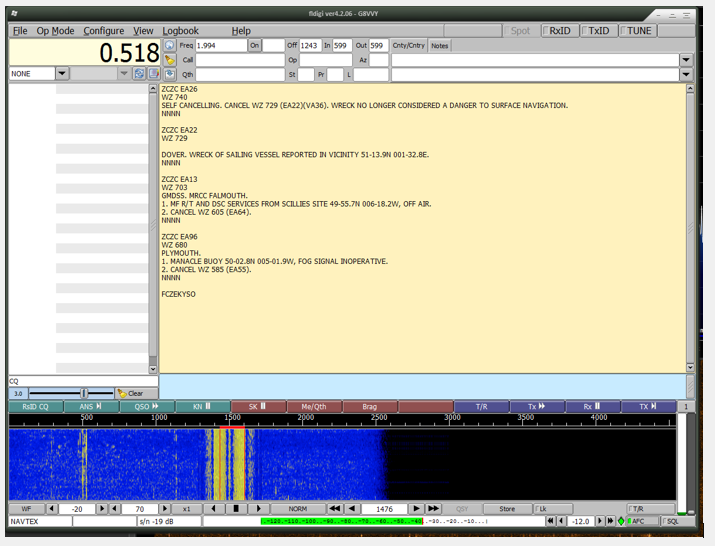Enable the RxID toggle
Image resolution: width=715 pixels, height=546 pixels.
(560, 31)
